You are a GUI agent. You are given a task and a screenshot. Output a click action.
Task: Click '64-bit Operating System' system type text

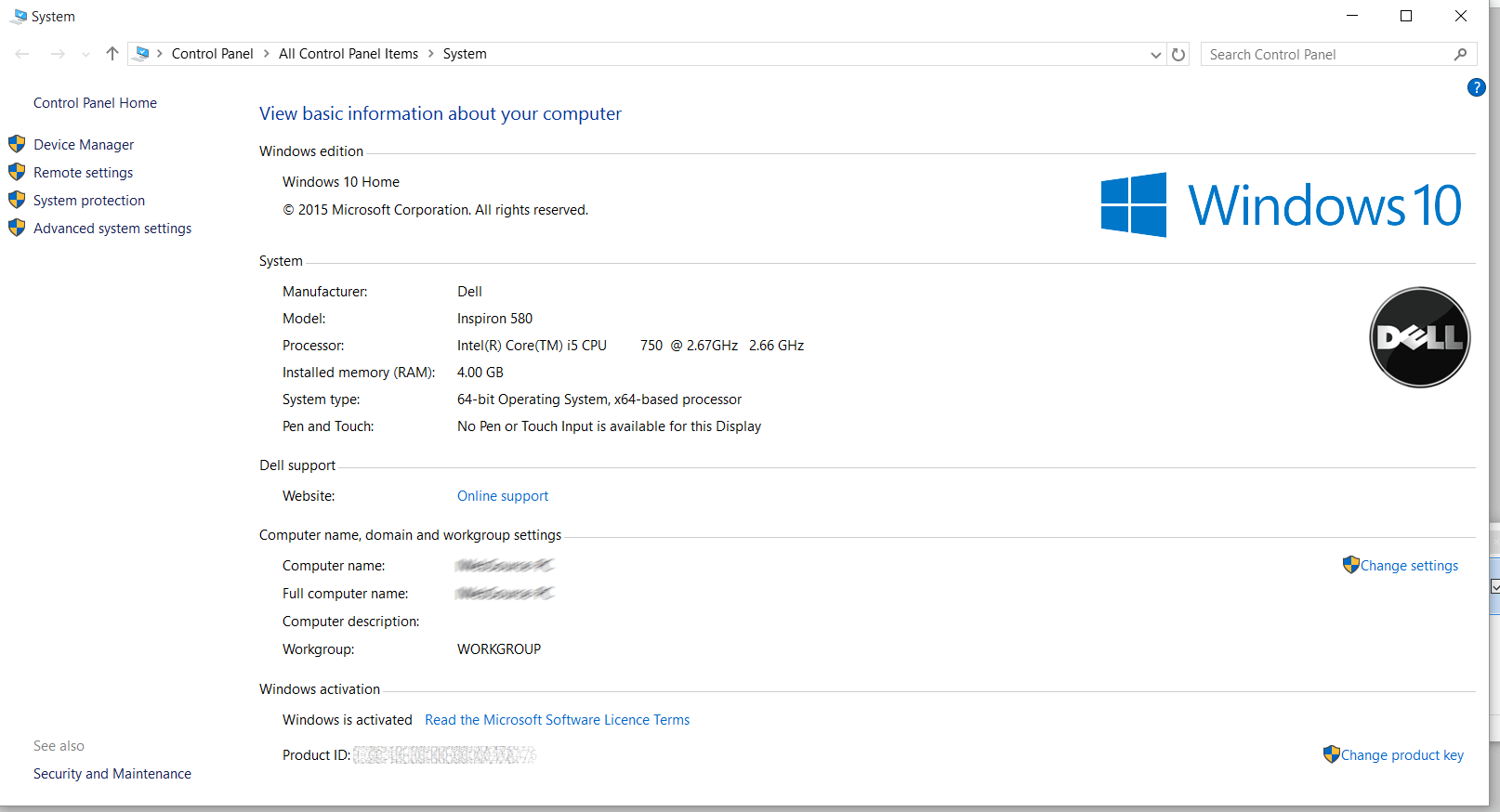pyautogui.click(x=532, y=399)
